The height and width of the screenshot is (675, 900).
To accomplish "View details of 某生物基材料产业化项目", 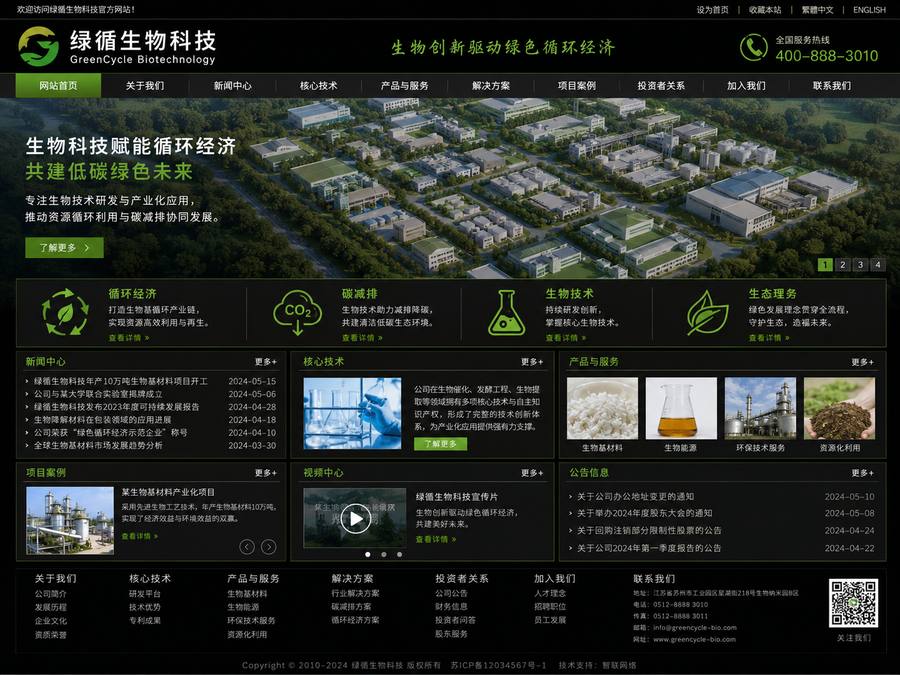I will (x=139, y=536).
